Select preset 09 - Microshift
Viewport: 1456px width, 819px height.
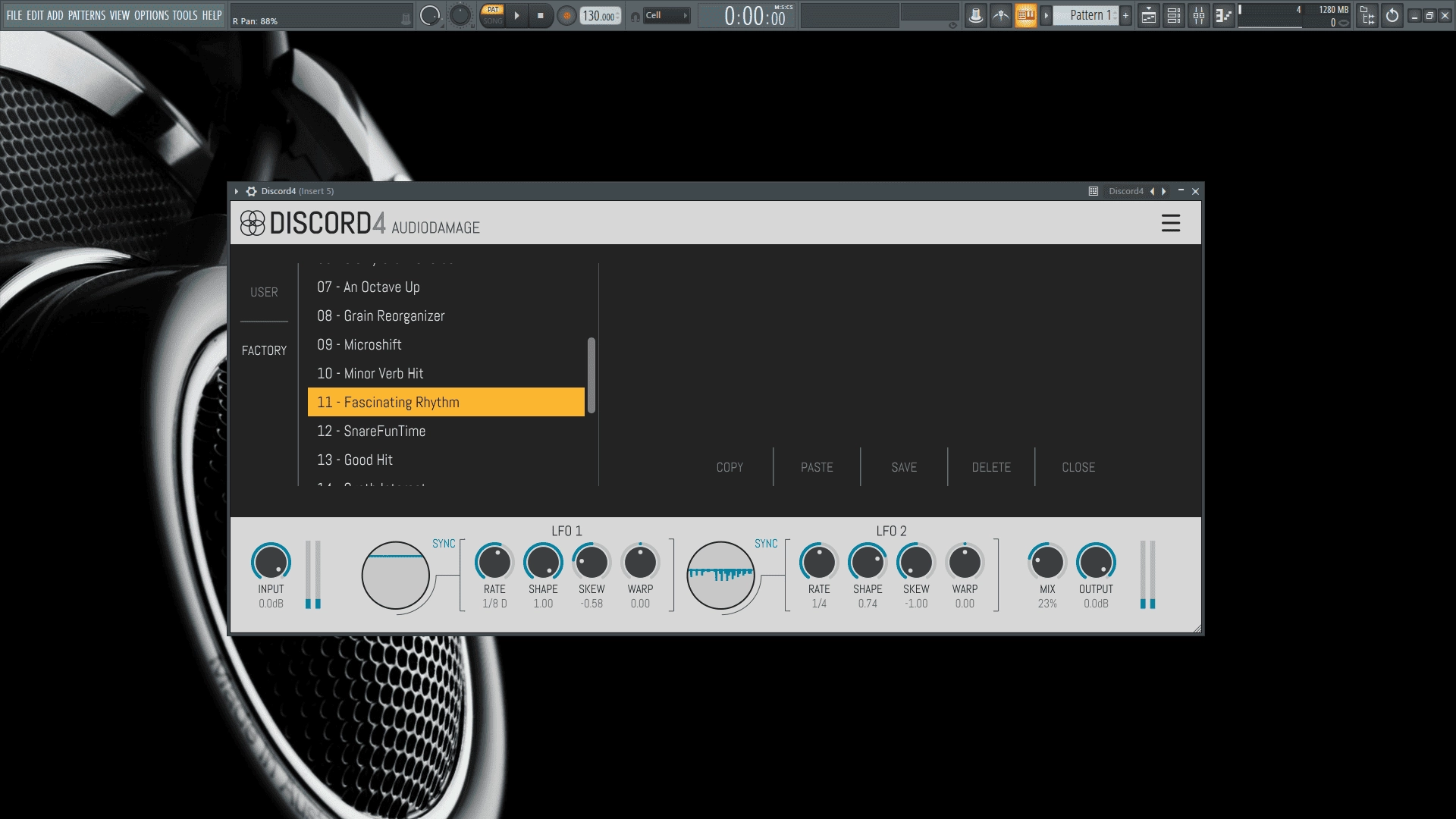coord(446,344)
